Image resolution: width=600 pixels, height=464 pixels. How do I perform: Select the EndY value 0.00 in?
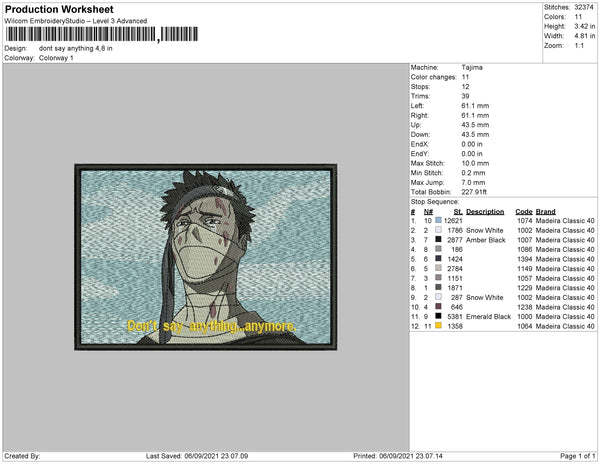point(472,153)
